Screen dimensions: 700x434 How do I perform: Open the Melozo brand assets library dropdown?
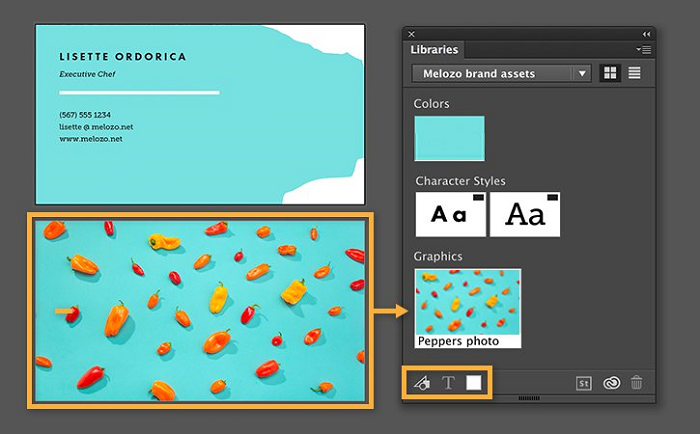coord(502,73)
